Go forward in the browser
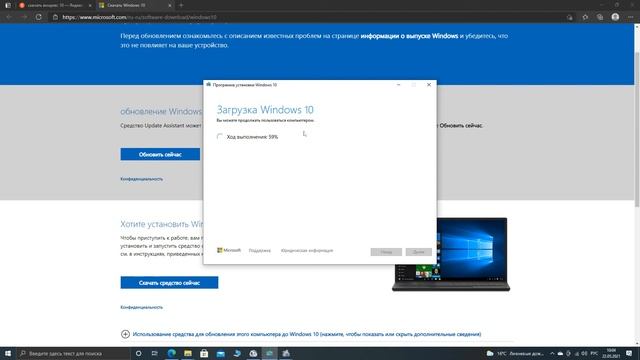Image resolution: width=640 pixels, height=360 pixels. [24, 17]
